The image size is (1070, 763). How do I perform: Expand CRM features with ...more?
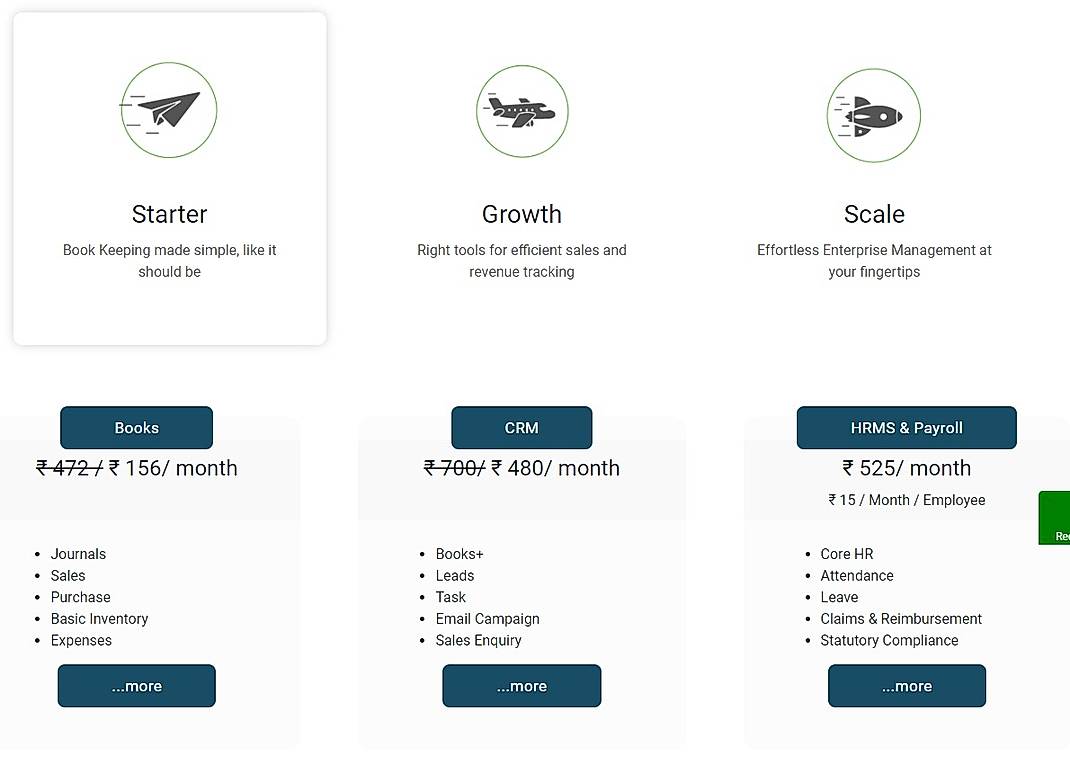pos(521,686)
